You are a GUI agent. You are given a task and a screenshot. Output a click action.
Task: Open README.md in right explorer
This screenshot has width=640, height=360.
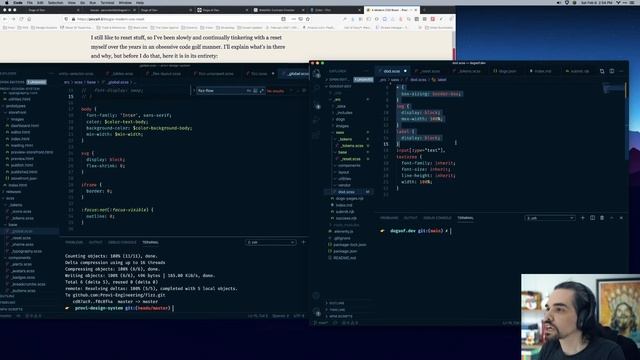(x=344, y=258)
